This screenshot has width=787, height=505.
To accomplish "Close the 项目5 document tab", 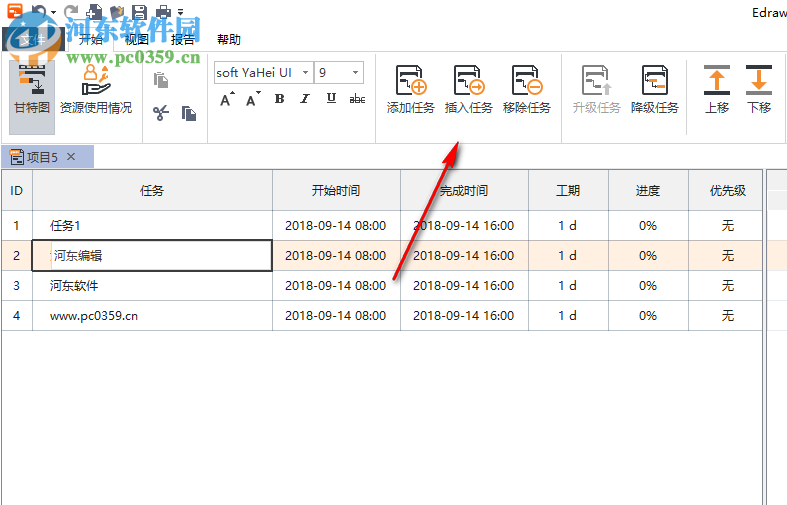I will 71,157.
